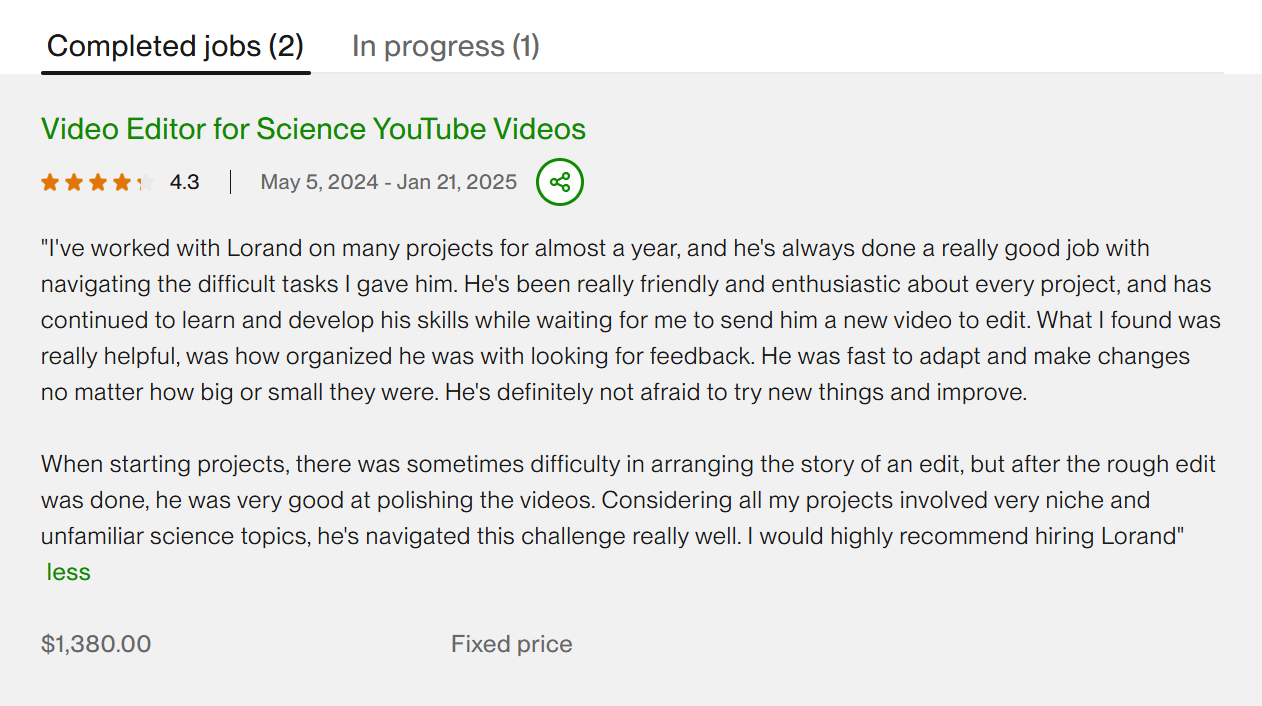Click the partially filled fifth star
Screen dimensions: 1262x706
tap(145, 182)
